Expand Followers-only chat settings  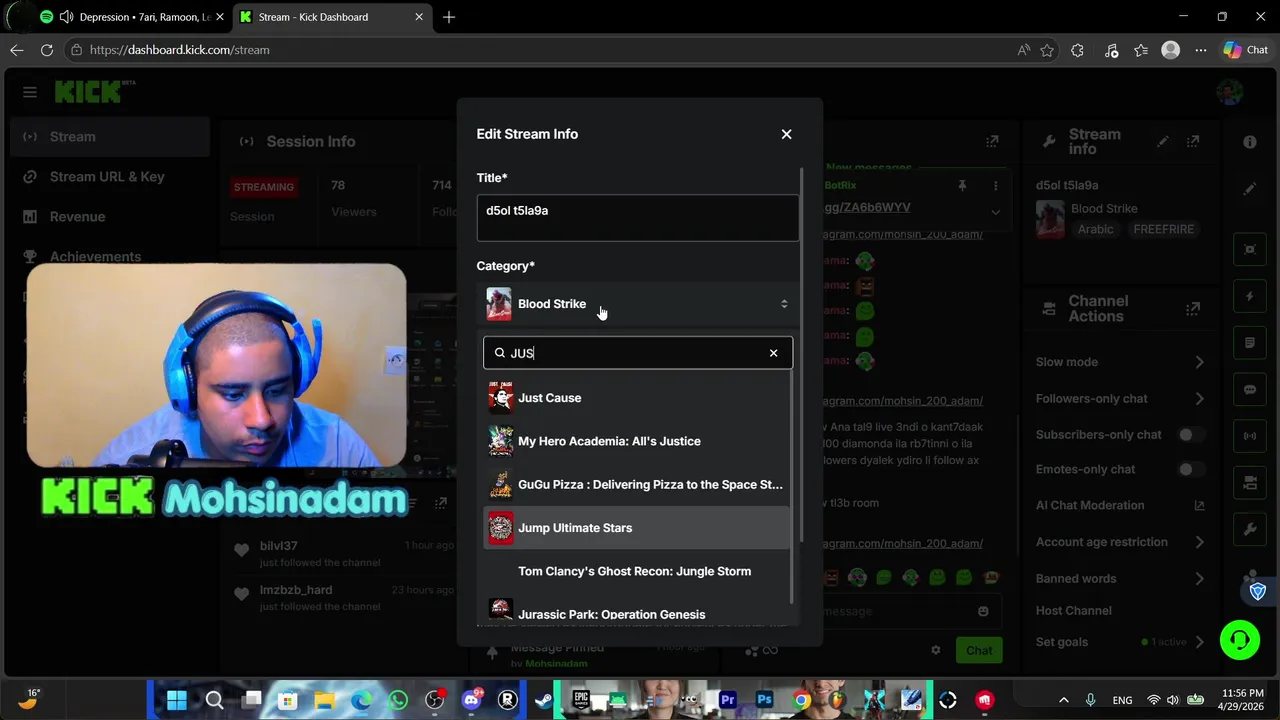(1120, 398)
